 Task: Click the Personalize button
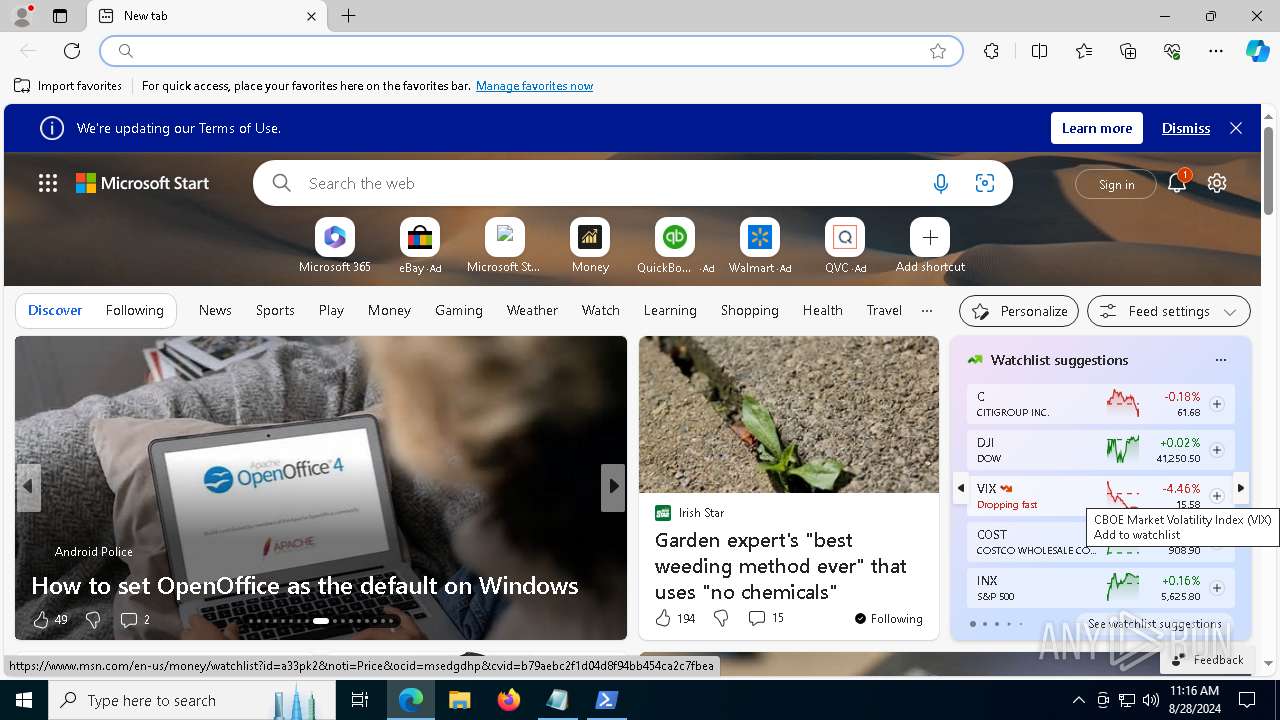[1019, 311]
